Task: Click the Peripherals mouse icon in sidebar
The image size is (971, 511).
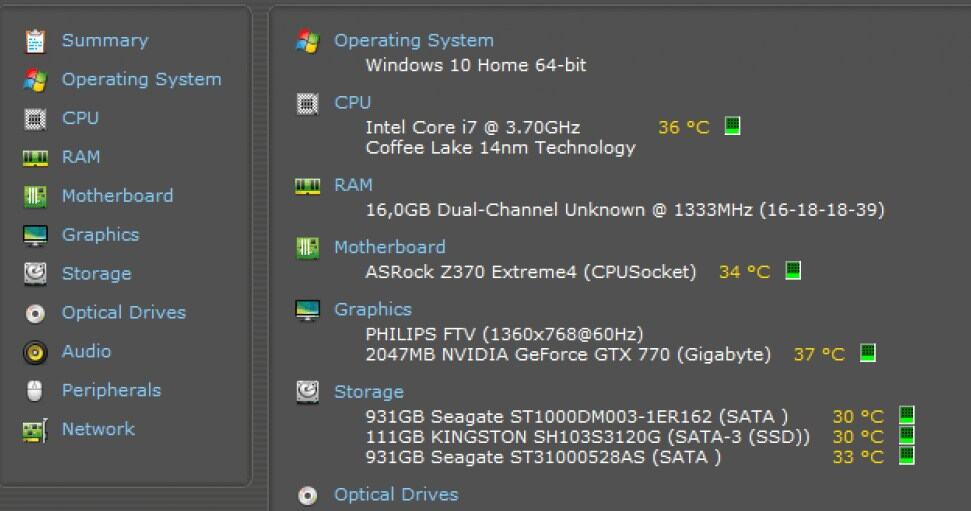Action: click(35, 391)
